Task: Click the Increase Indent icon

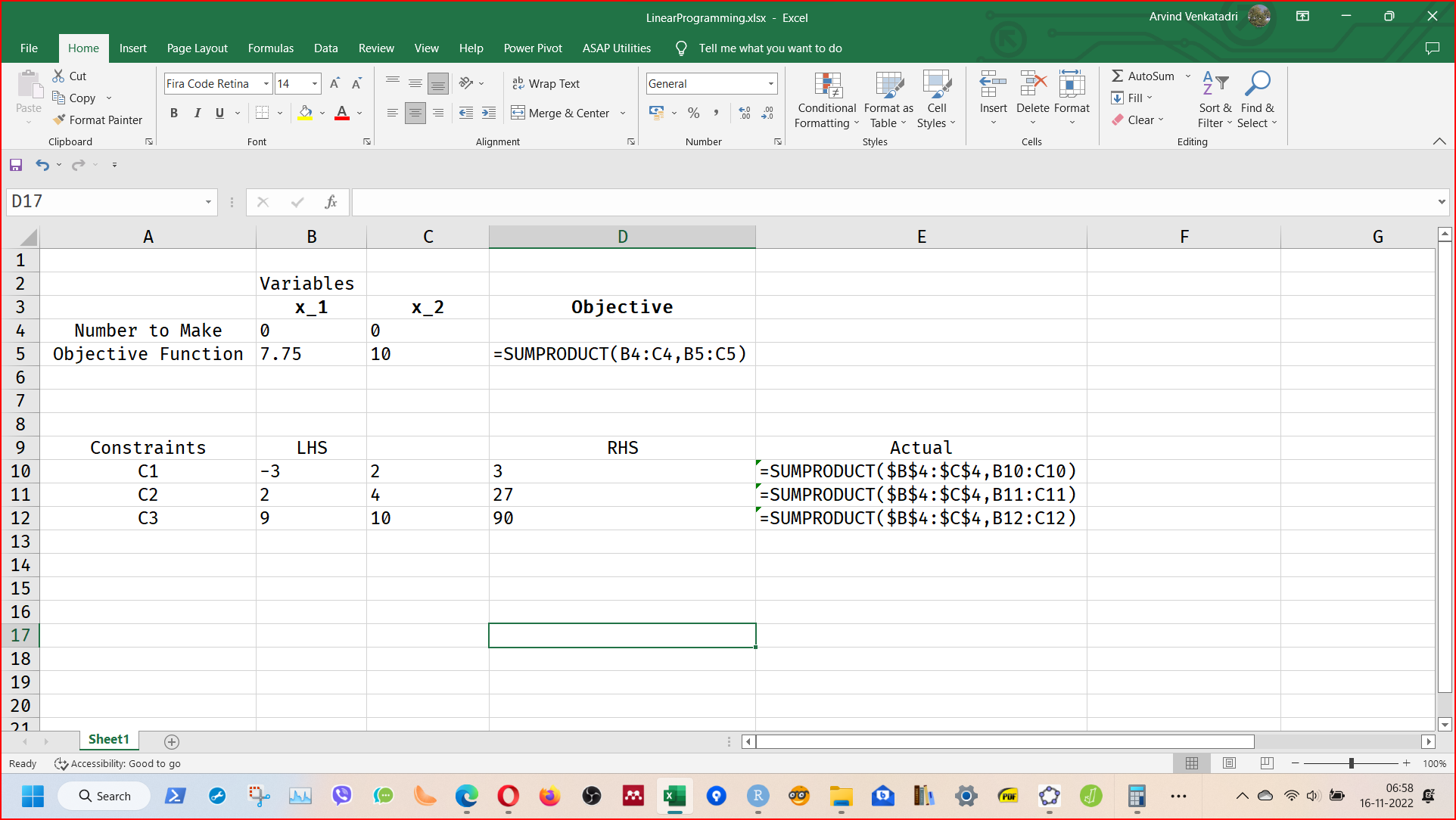Action: click(489, 113)
